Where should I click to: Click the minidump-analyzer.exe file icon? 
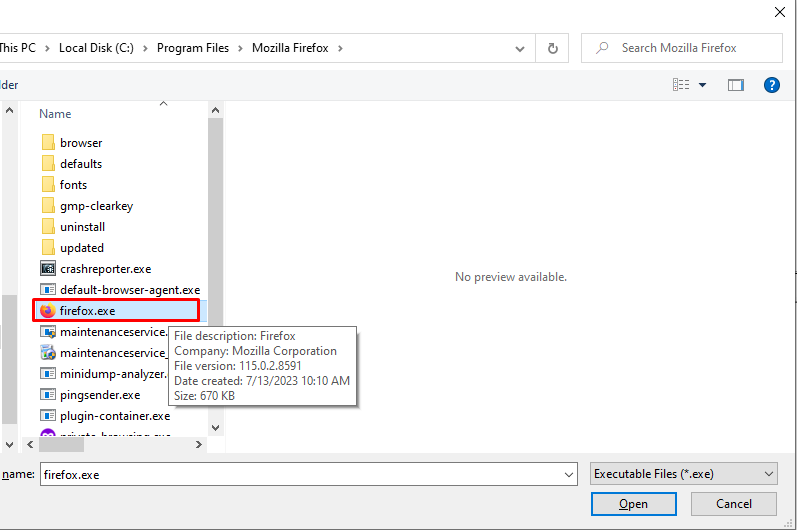point(48,373)
